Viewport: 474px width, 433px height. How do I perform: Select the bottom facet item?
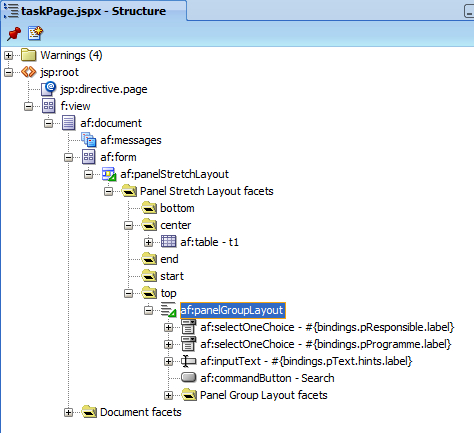pyautogui.click(x=177, y=208)
